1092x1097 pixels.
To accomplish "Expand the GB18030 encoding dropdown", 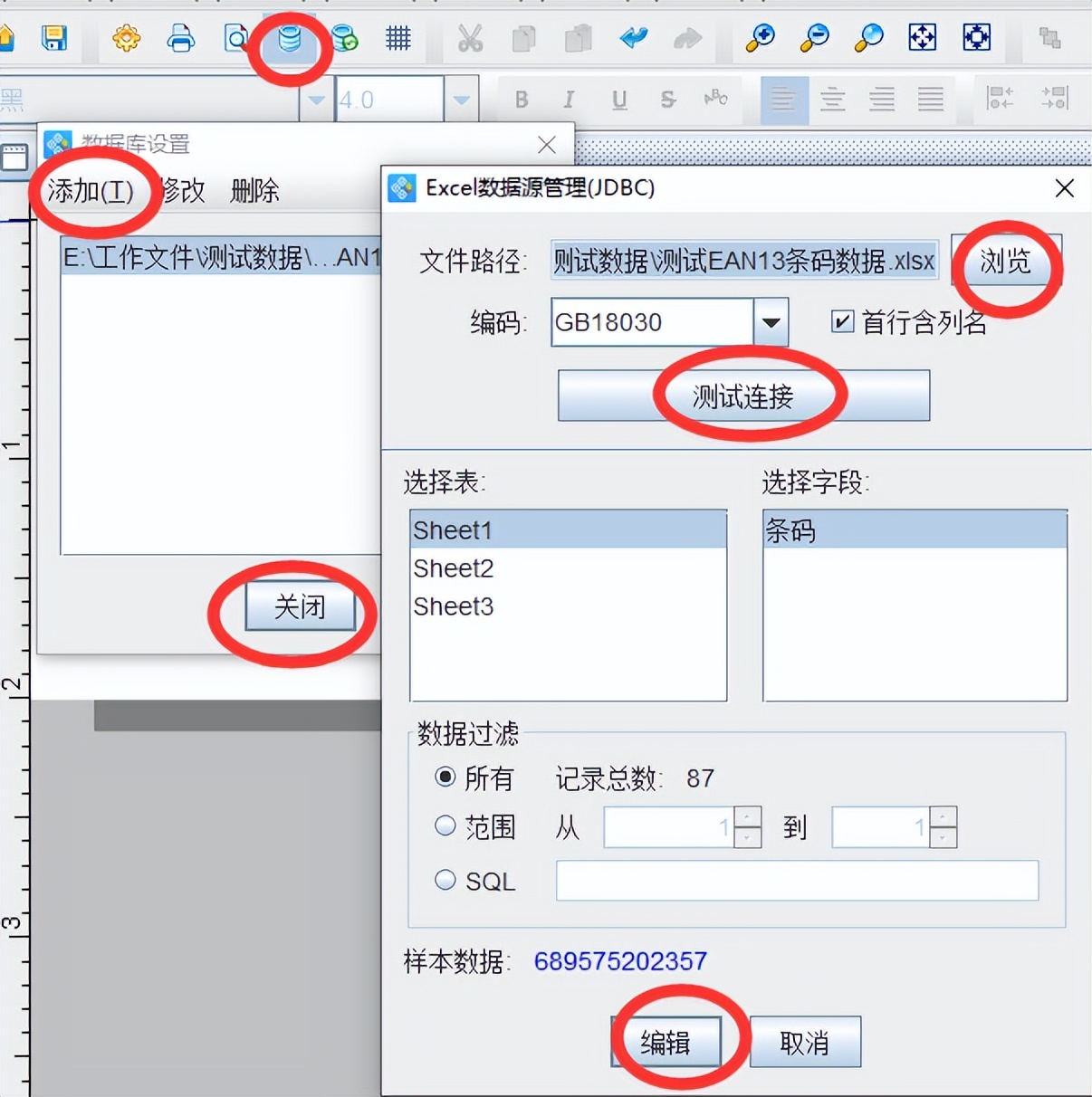I will [x=771, y=322].
